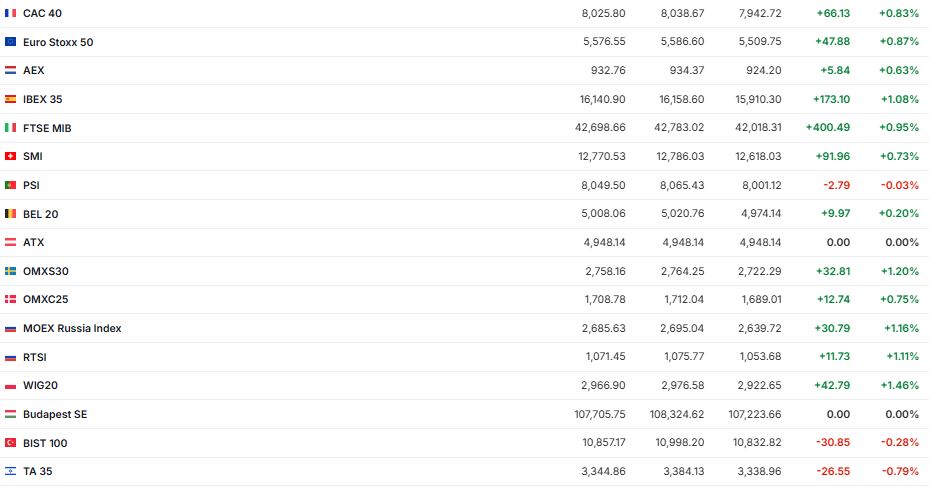Click the Portugal flag icon beside PSI
929x490 pixels.
click(x=10, y=185)
